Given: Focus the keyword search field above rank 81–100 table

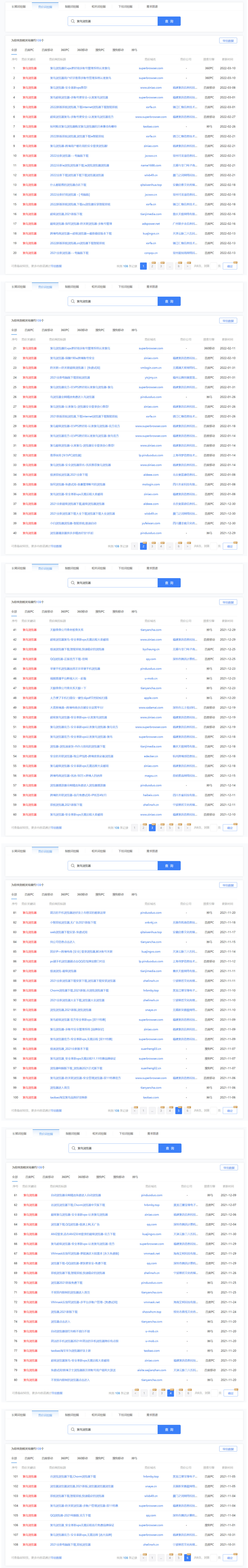Looking at the screenshot, I should [113, 866].
